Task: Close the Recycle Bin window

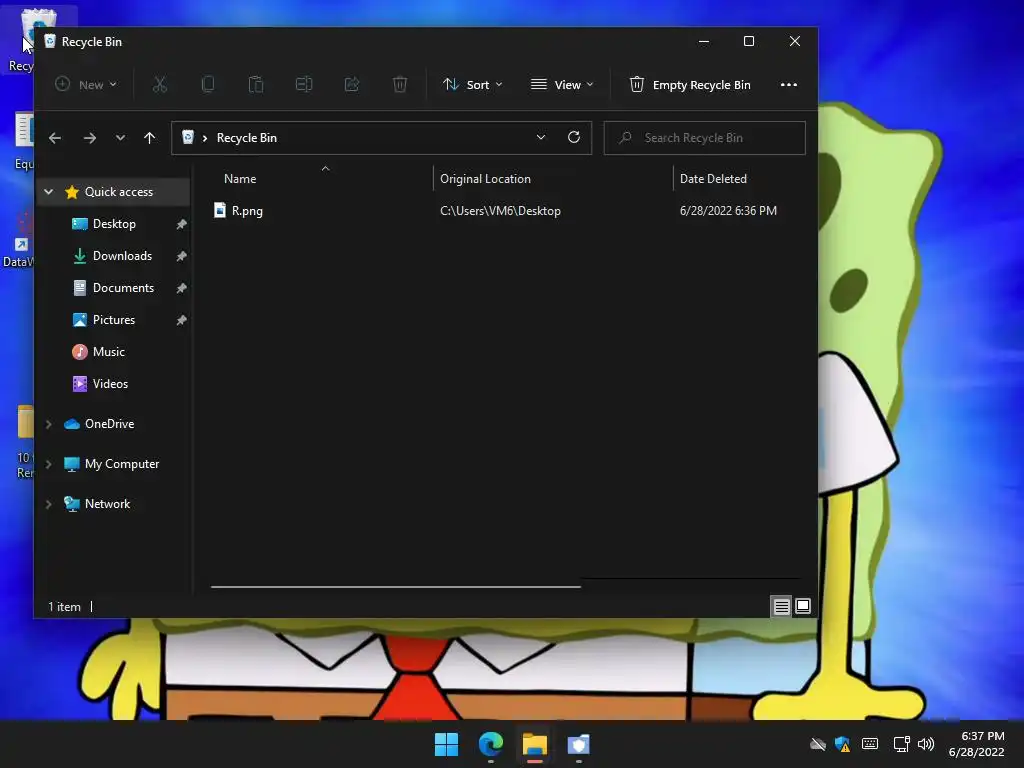Action: pyautogui.click(x=795, y=41)
